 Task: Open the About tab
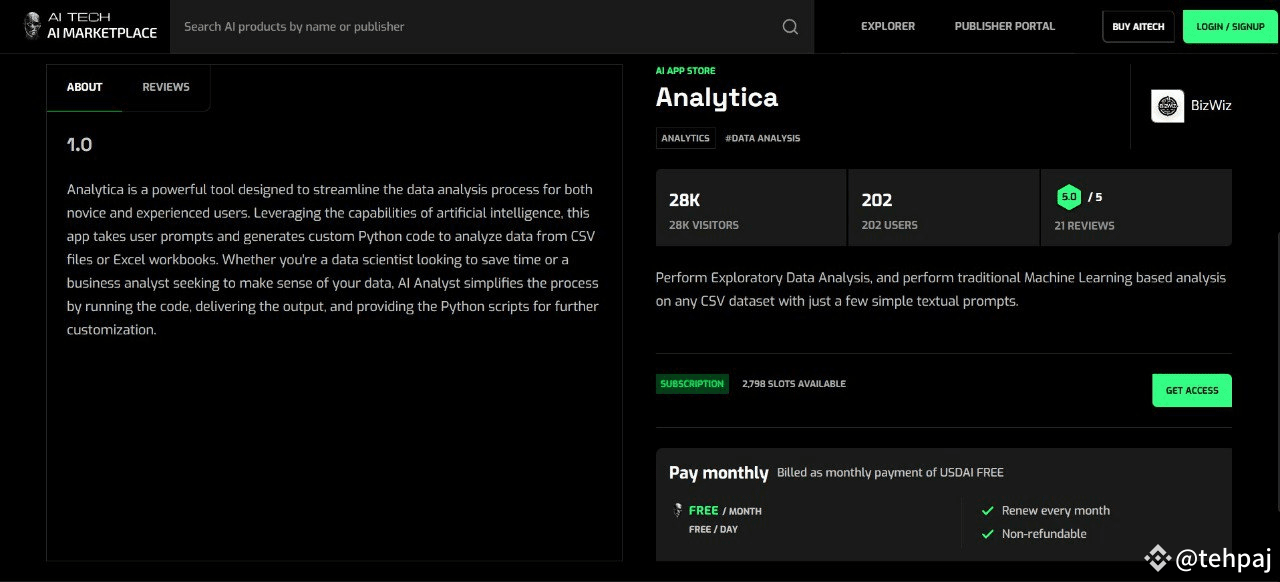pyautogui.click(x=85, y=87)
